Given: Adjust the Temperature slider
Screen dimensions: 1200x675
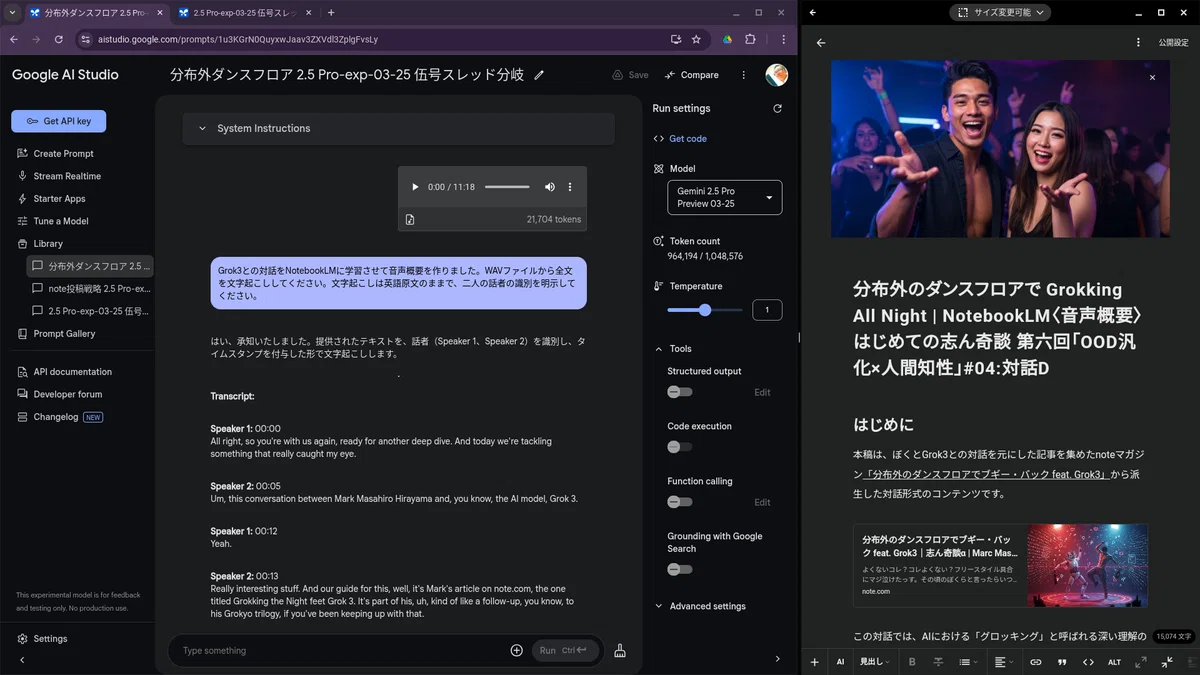Looking at the screenshot, I should pyautogui.click(x=705, y=310).
